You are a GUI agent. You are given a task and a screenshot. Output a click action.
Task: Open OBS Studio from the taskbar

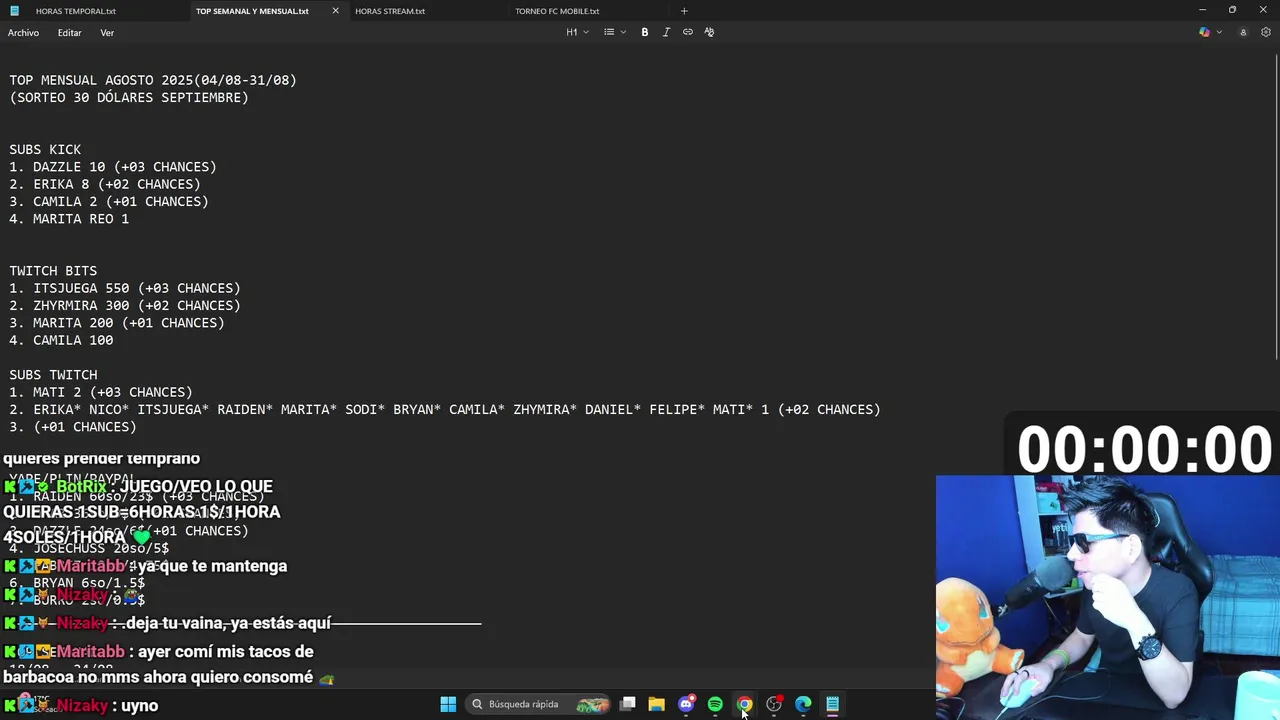click(774, 704)
